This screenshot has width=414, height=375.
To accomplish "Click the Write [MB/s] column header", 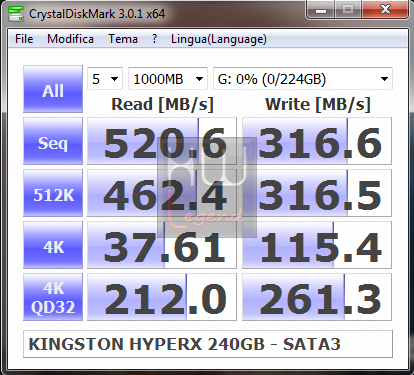I will point(318,104).
